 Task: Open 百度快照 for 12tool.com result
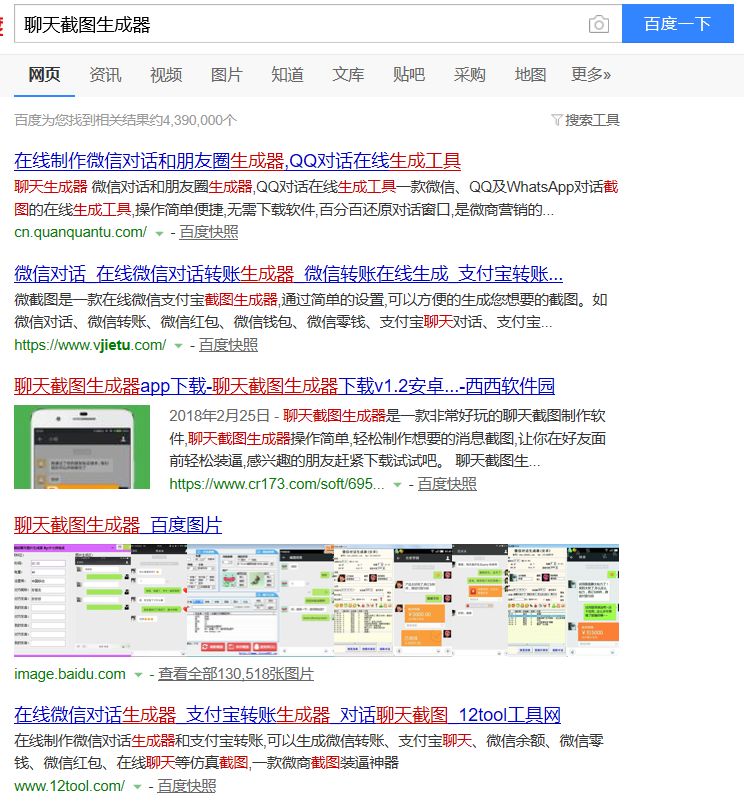[187, 786]
